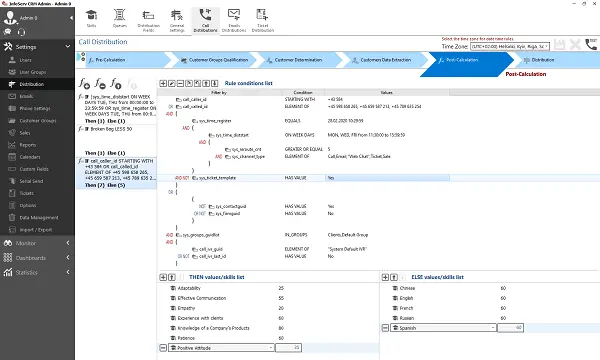Click the remove rule function icon
The height and width of the screenshot is (360, 600).
coord(100,83)
